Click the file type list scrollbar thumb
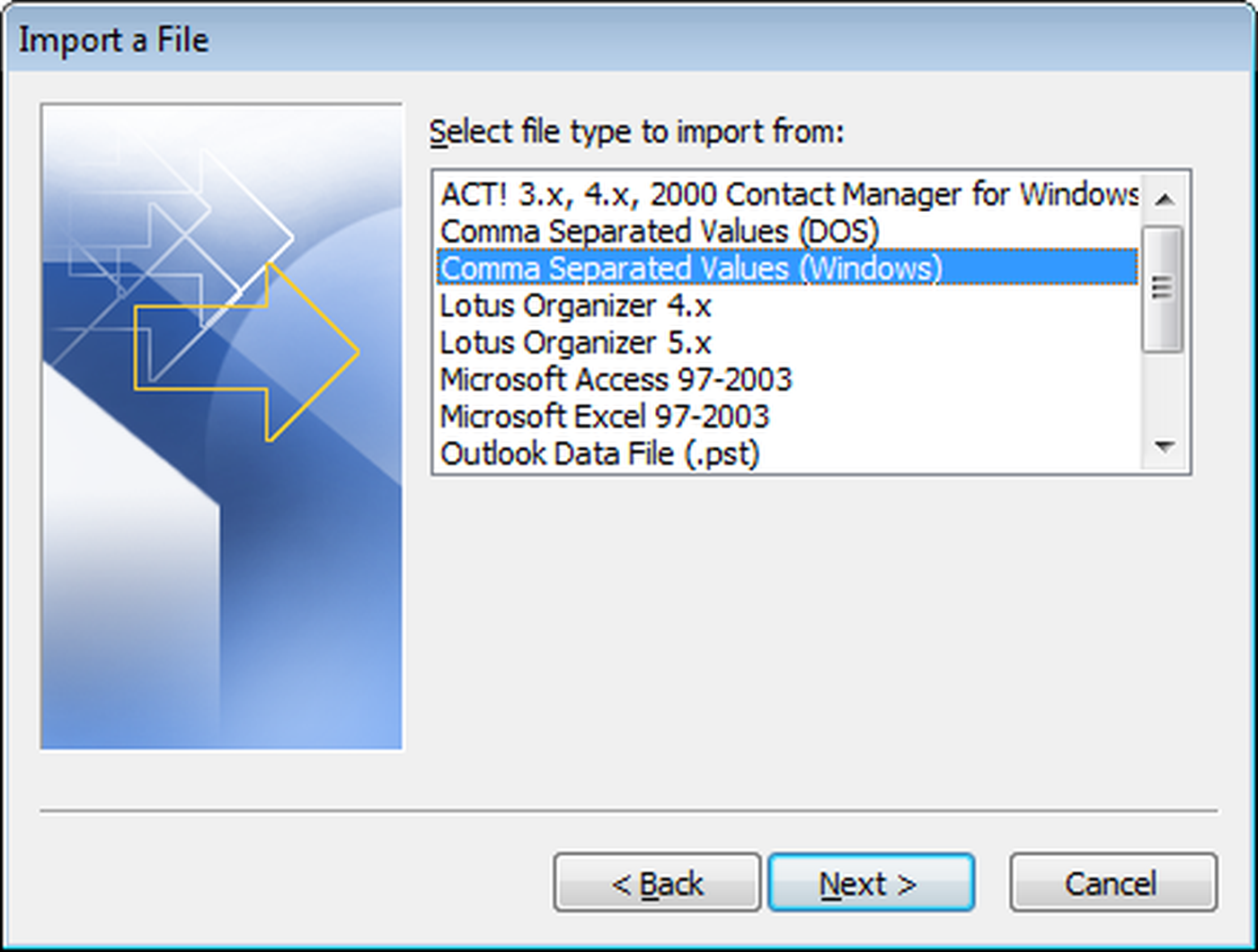This screenshot has height=952, width=1258. [1163, 287]
